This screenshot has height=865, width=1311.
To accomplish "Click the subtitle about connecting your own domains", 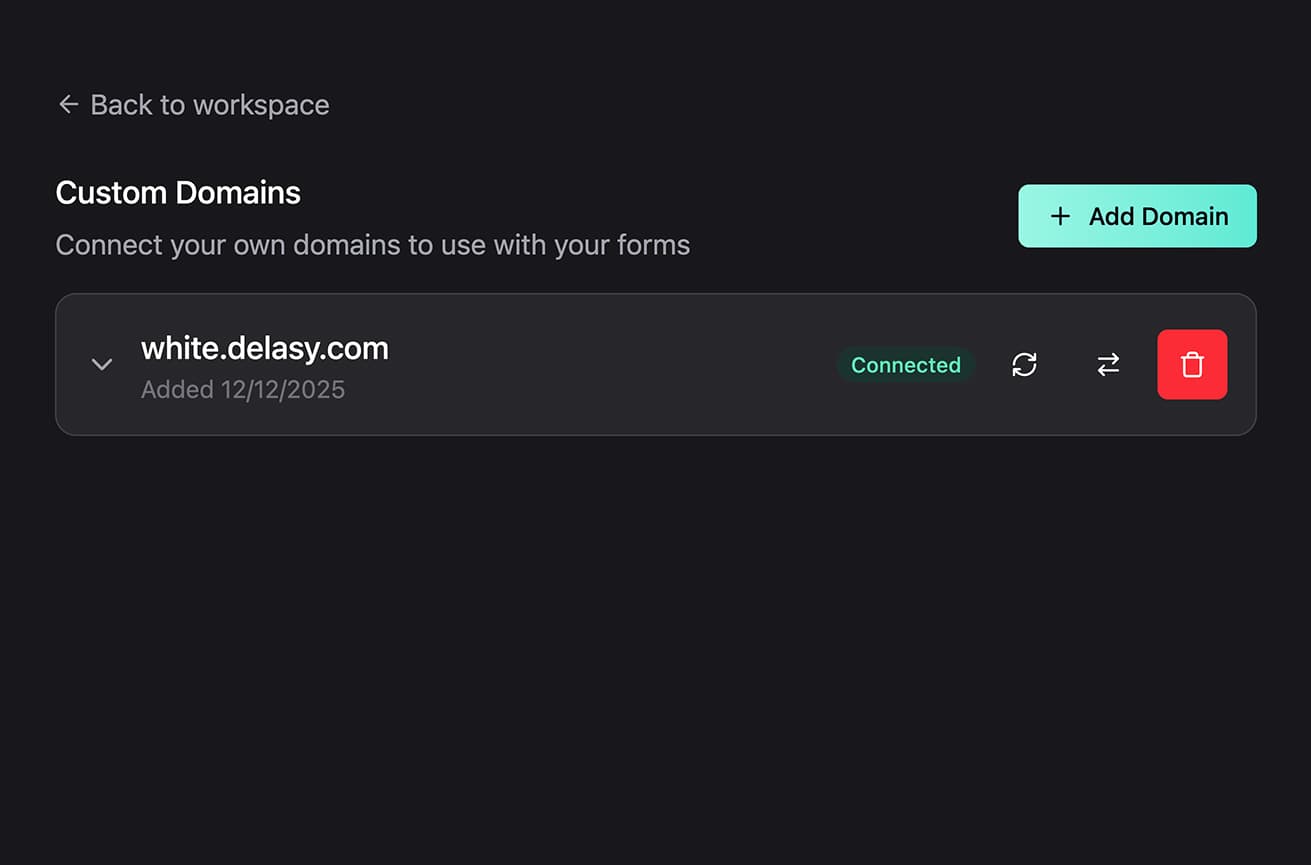I will (373, 244).
